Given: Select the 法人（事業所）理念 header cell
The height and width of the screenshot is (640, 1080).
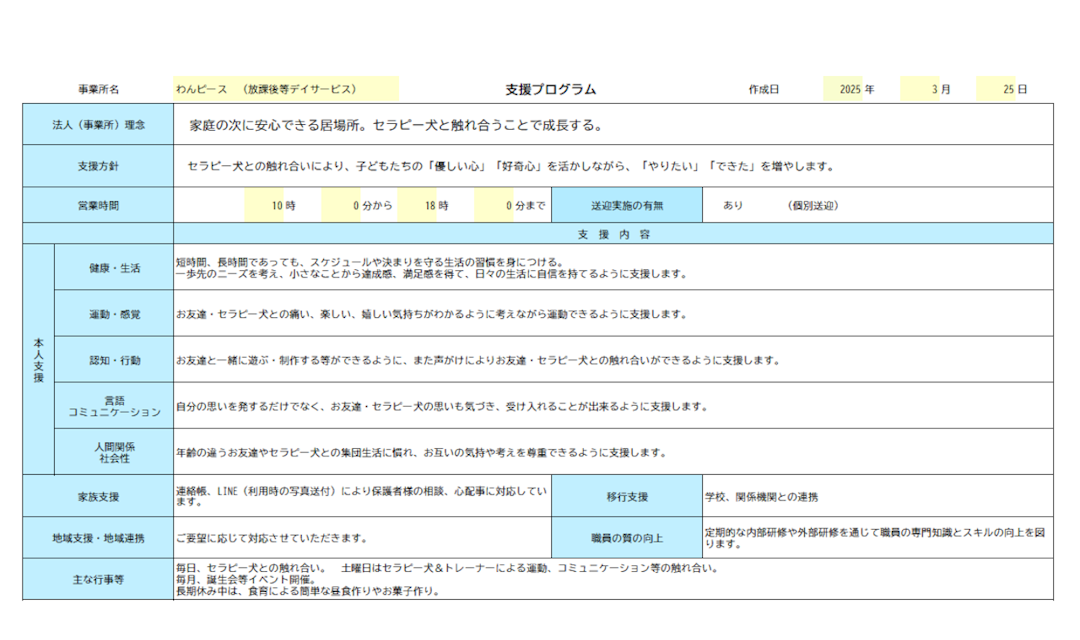Looking at the screenshot, I should point(98,125).
